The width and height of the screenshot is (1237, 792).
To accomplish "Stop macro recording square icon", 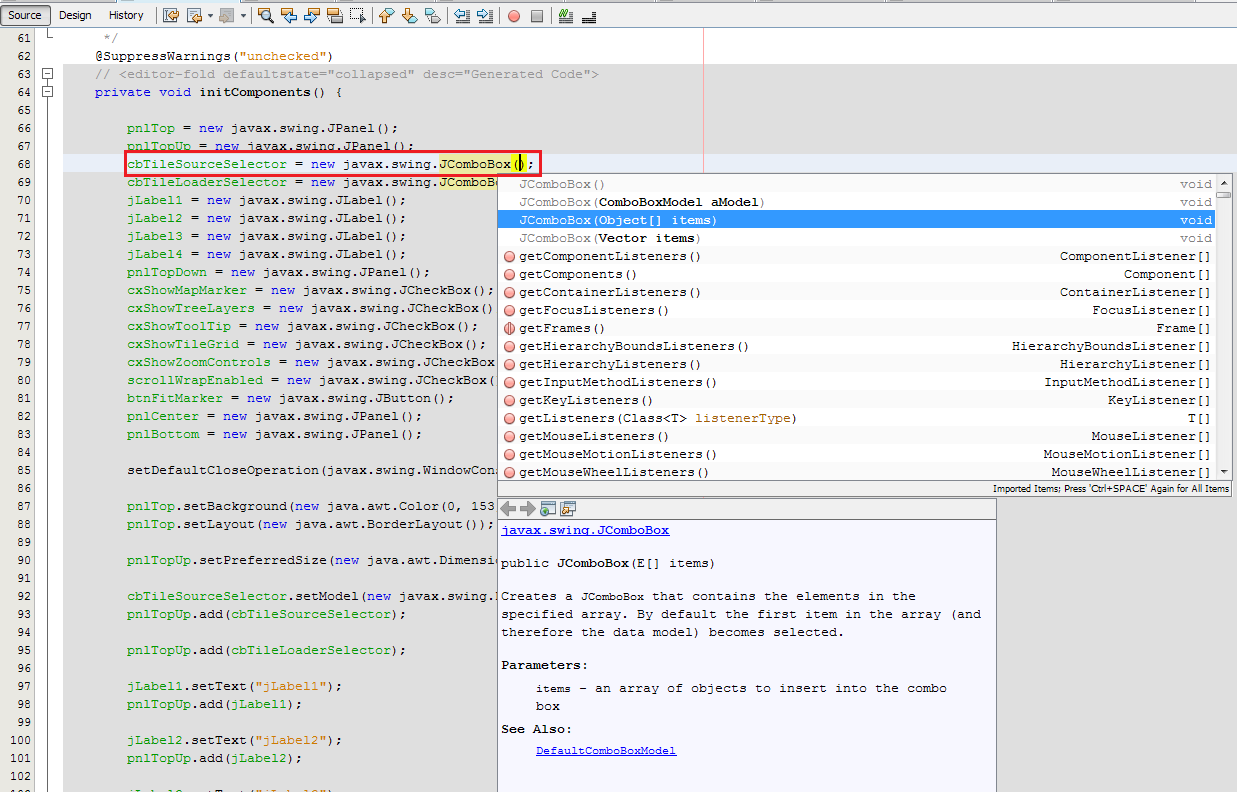I will [537, 16].
